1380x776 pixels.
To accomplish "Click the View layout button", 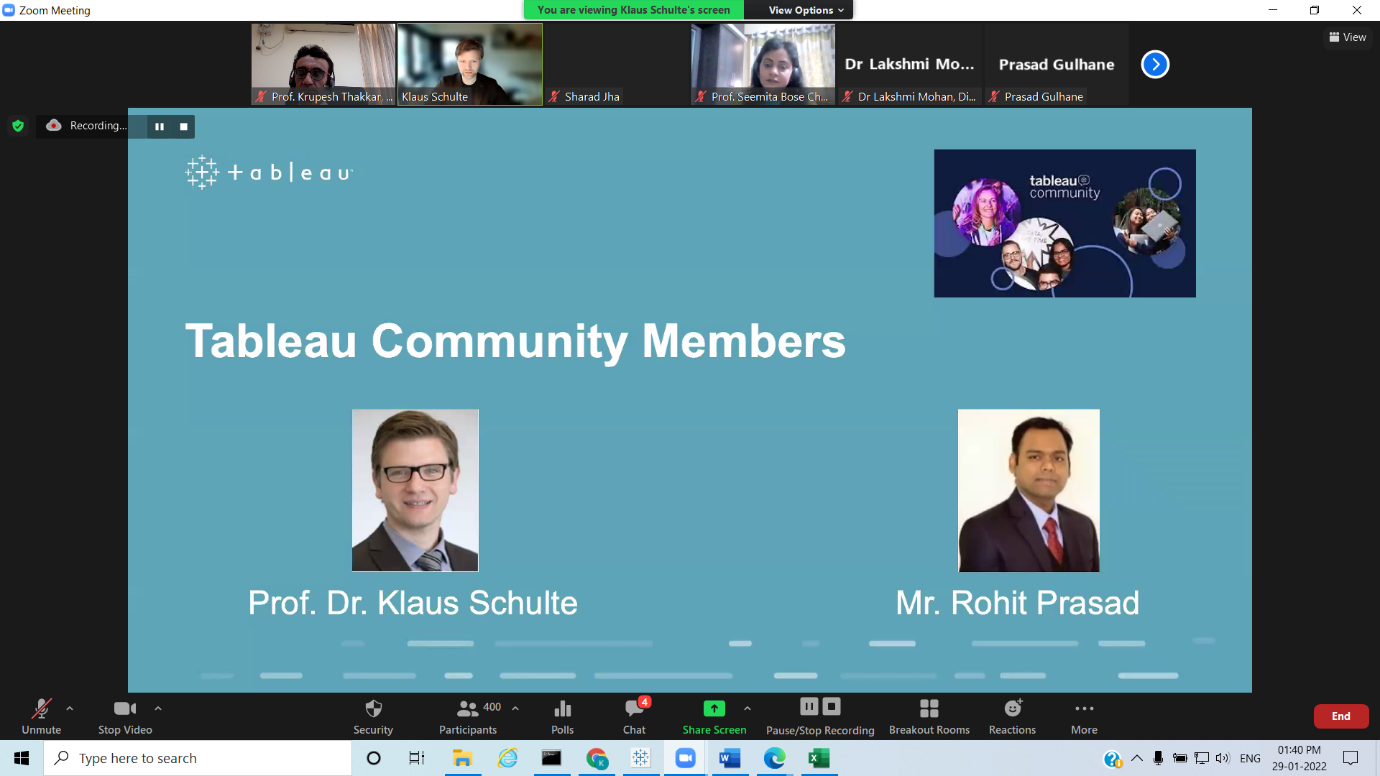I will coord(1347,37).
